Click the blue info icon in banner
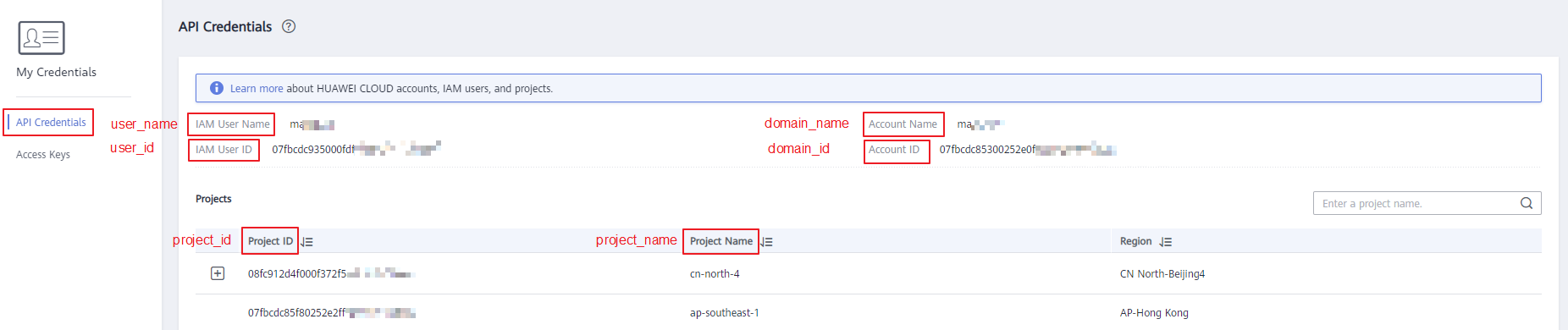The width and height of the screenshot is (1568, 330). [x=216, y=88]
